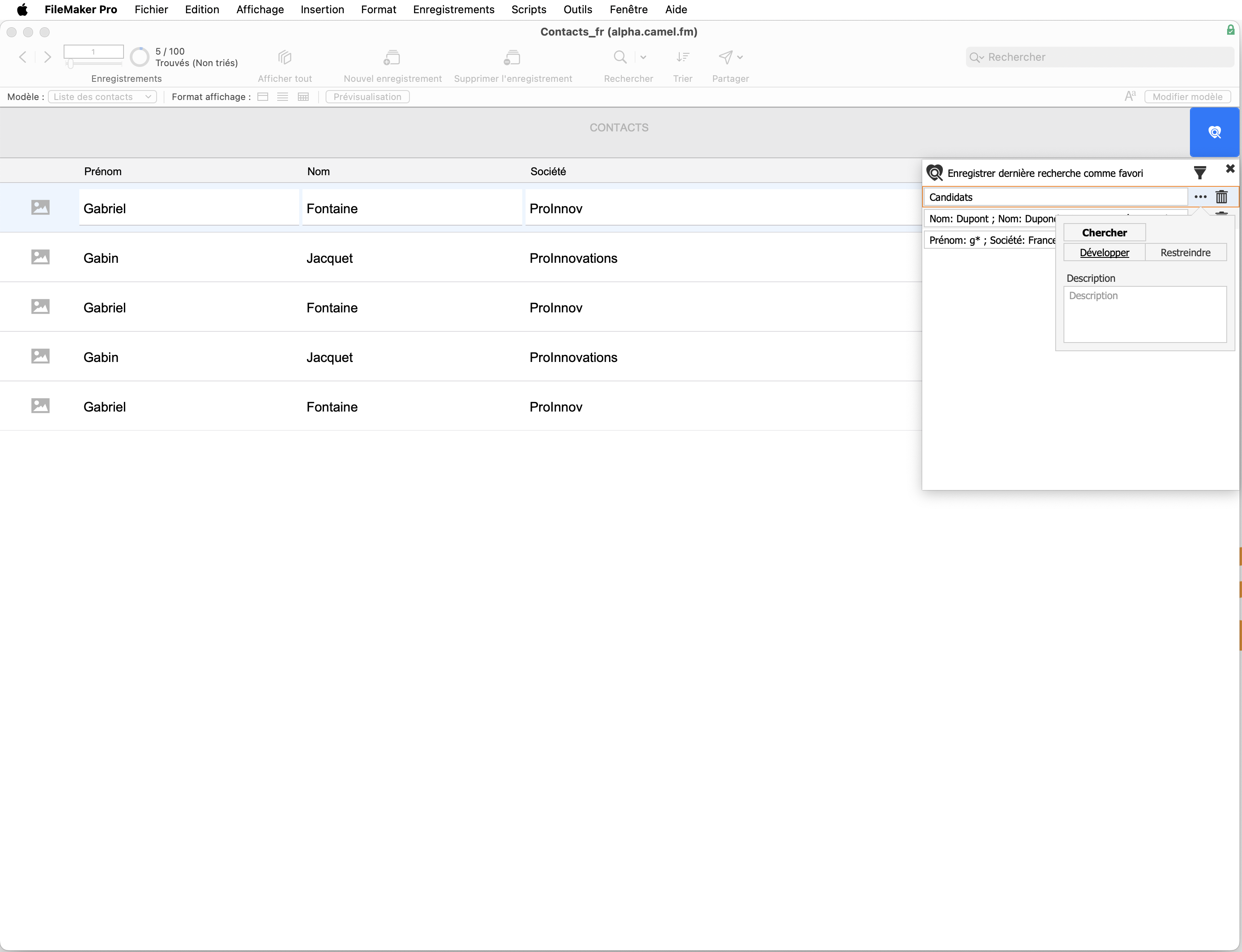1242x952 pixels.
Task: Select the 'Prénom: g*' saved search
Action: click(x=990, y=240)
